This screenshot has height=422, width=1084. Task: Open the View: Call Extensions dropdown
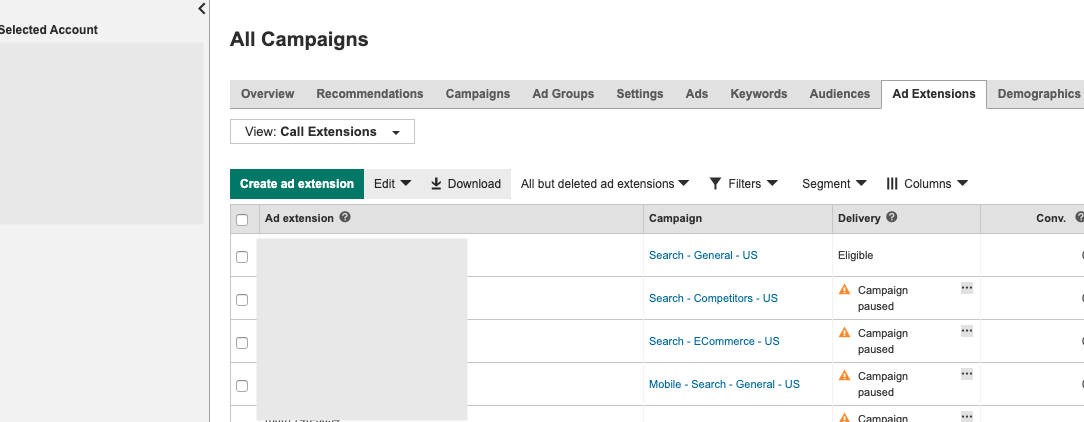pyautogui.click(x=322, y=131)
